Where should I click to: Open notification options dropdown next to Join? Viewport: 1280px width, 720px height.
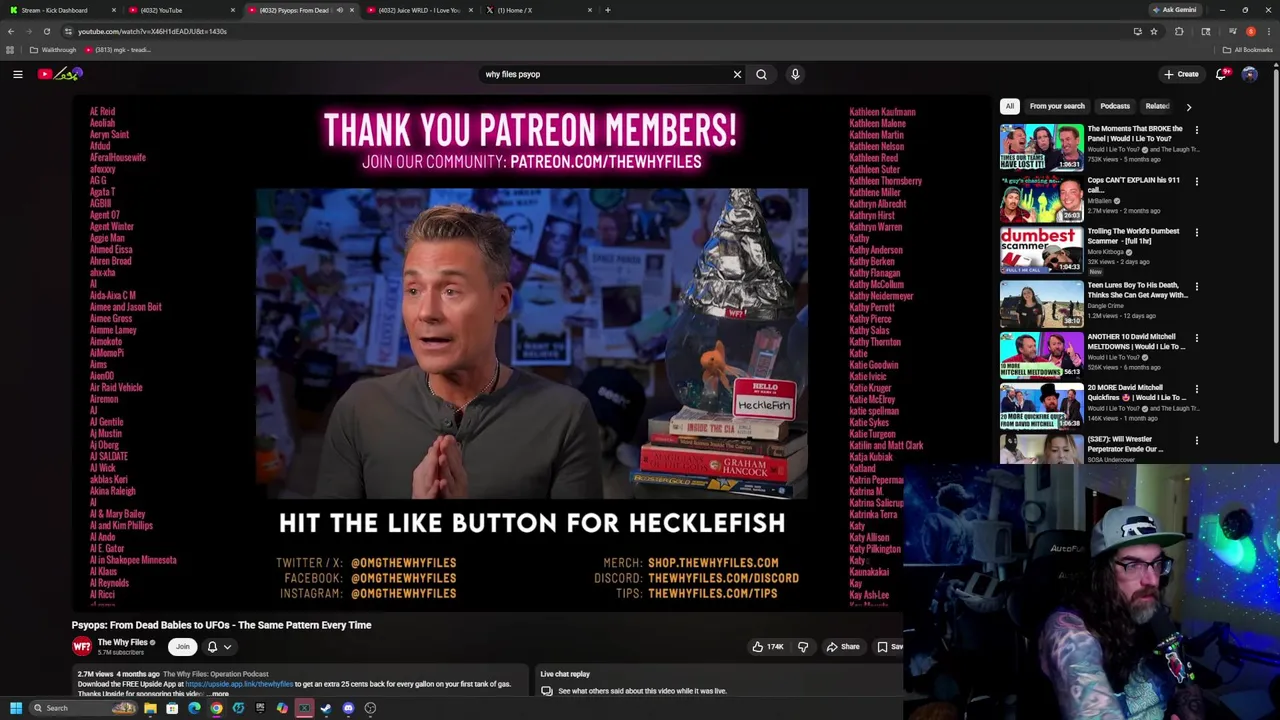[x=219, y=647]
